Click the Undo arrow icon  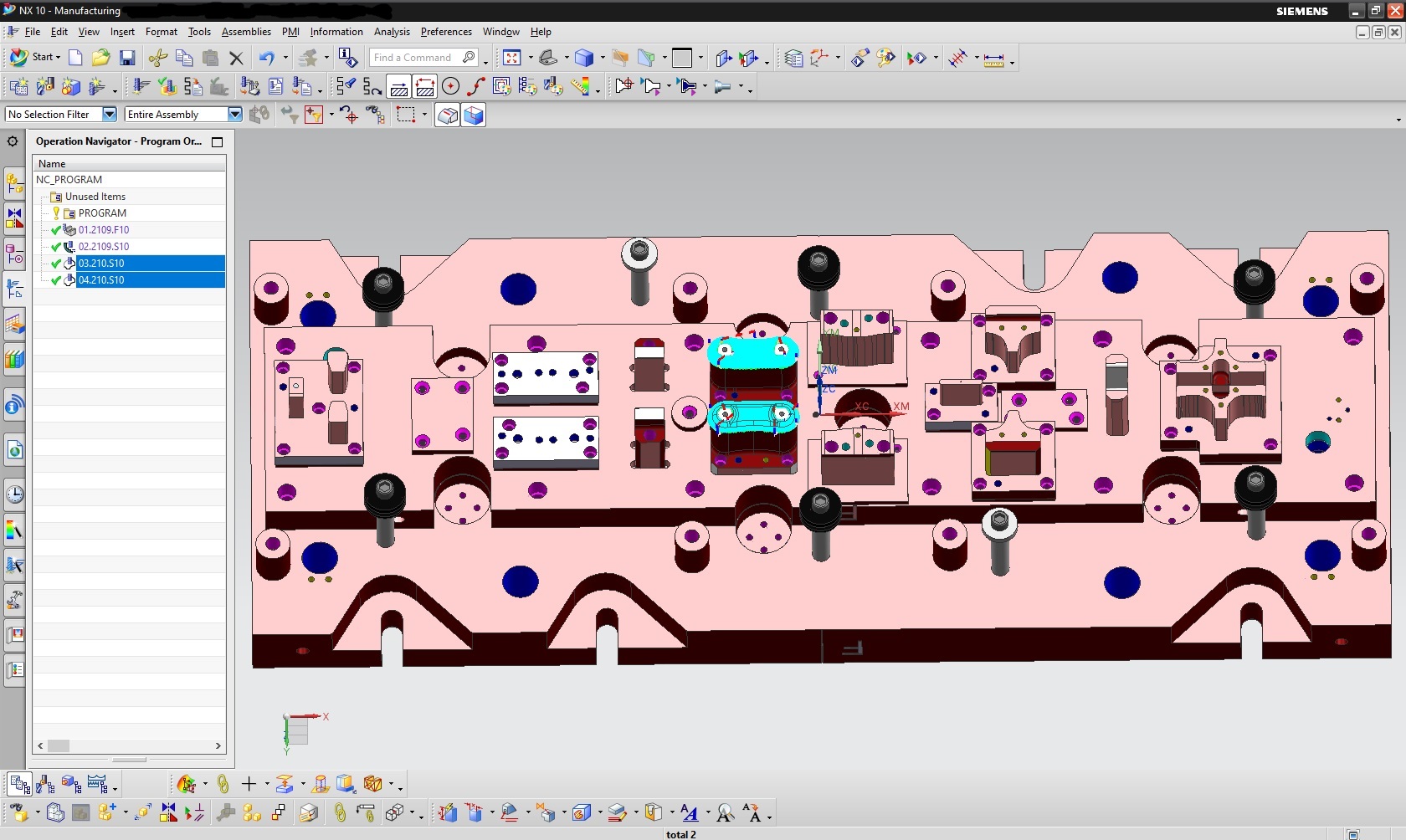266,58
